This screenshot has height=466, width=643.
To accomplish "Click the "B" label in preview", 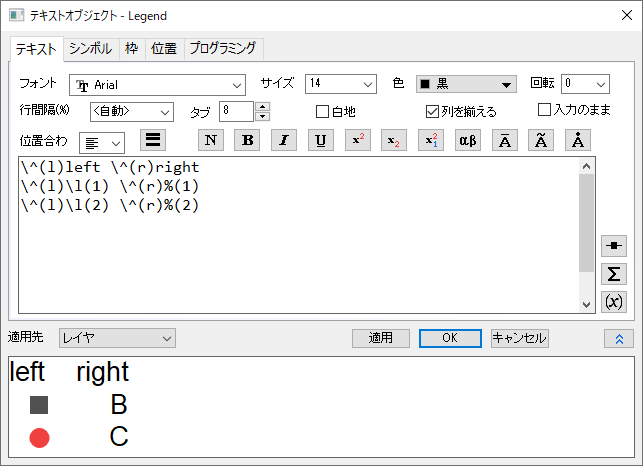I will click(x=119, y=405).
